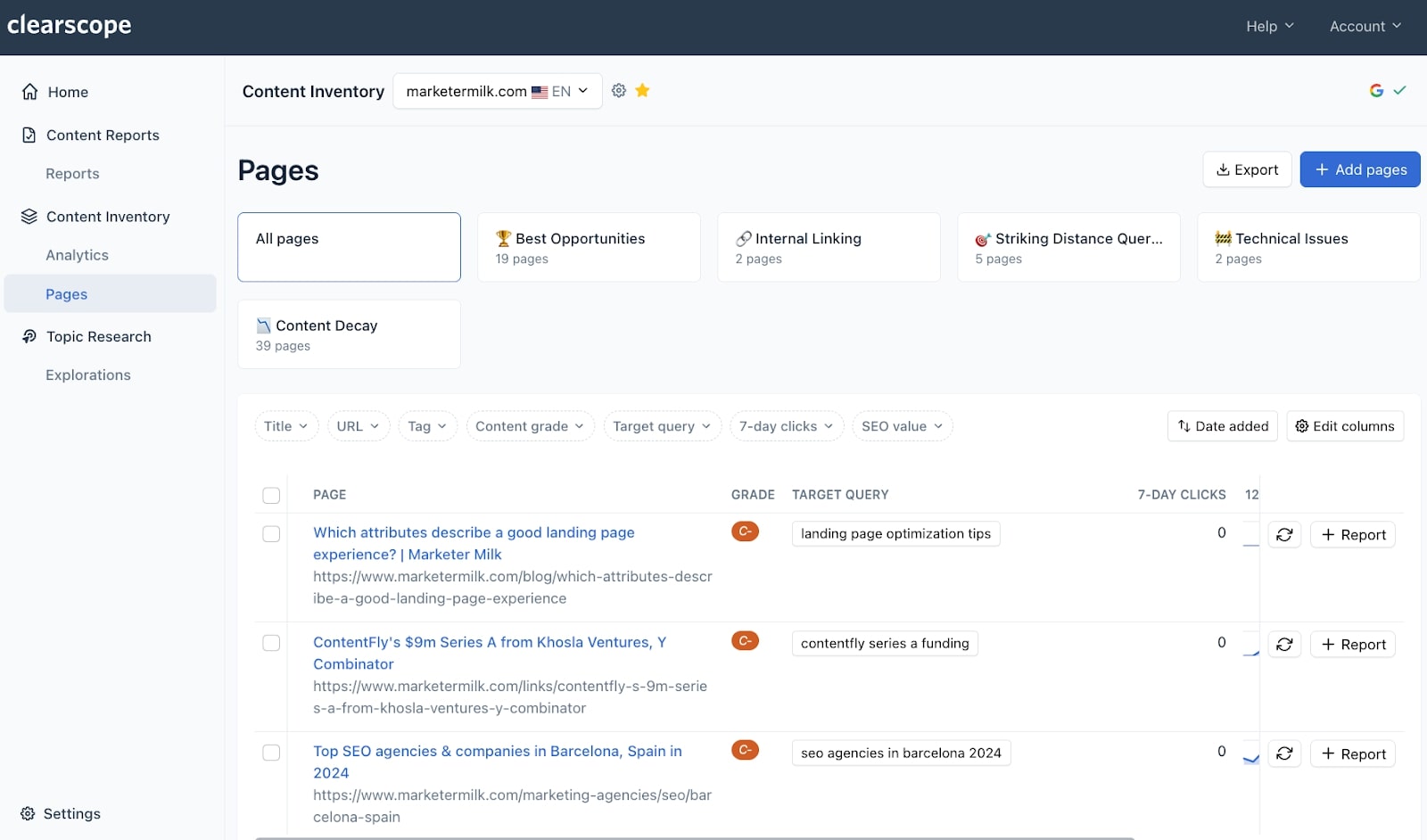Click the C- grade on landing page row
The image size is (1427, 840).
(745, 531)
